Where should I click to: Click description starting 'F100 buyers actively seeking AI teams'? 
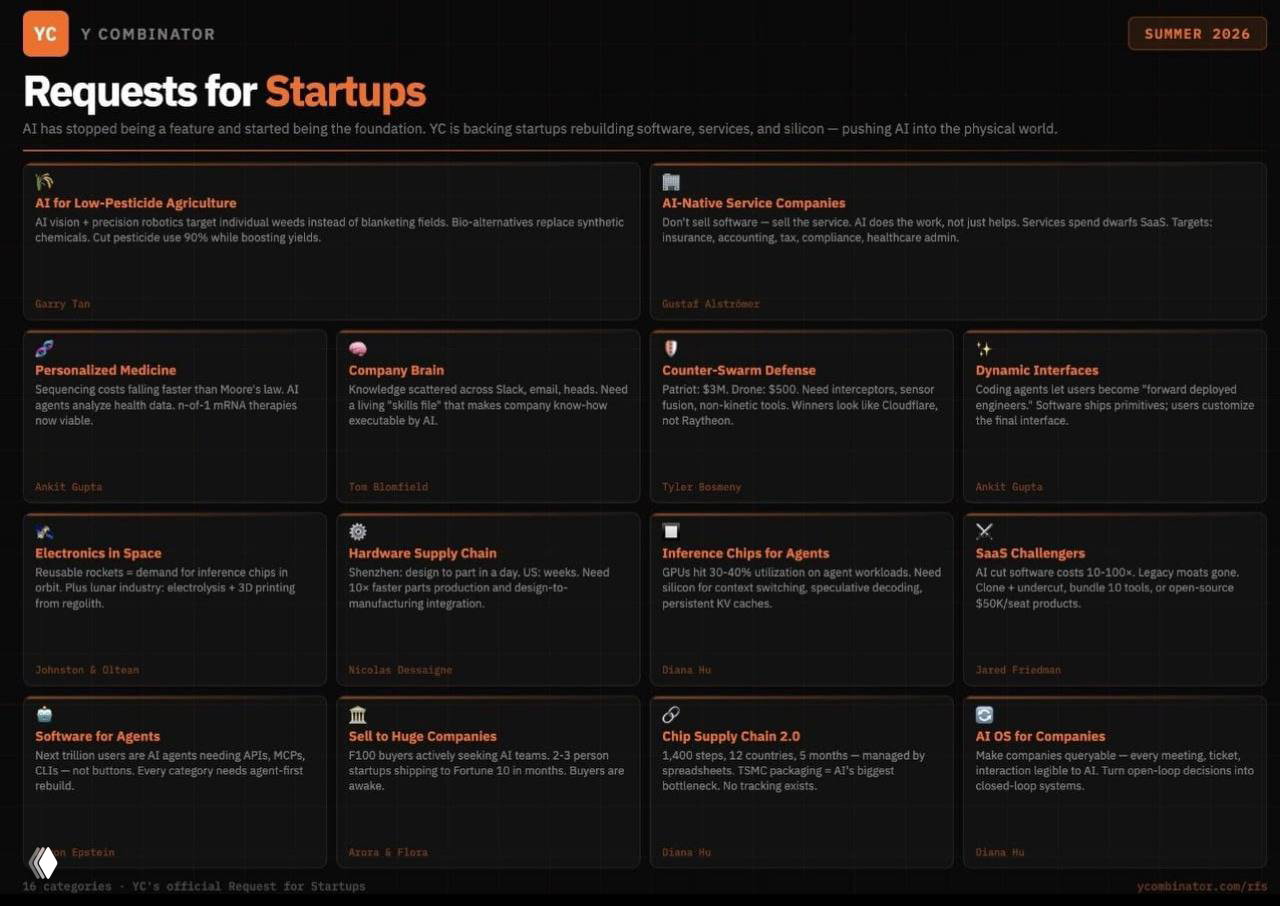pyautogui.click(x=486, y=771)
